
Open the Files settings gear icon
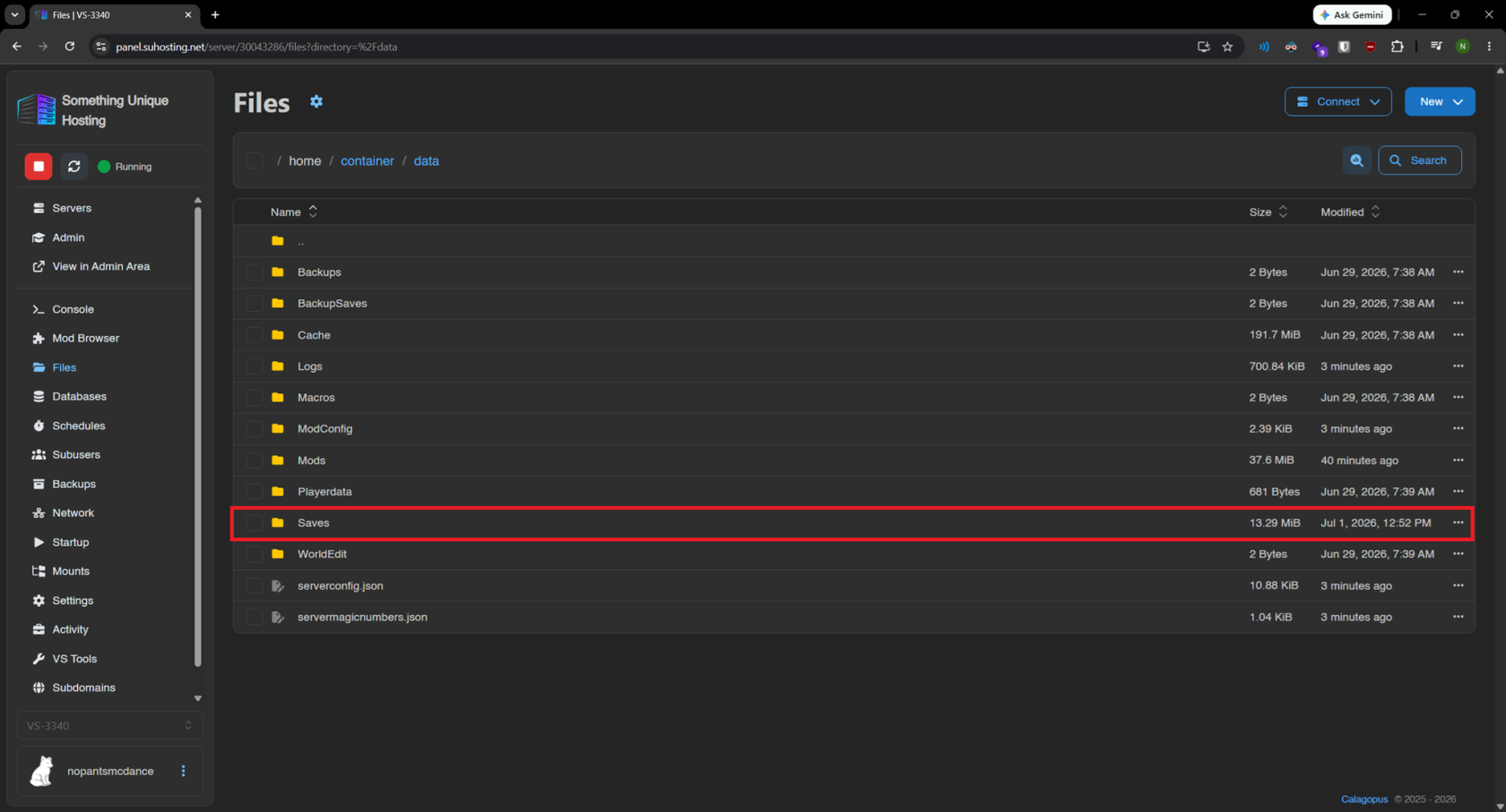(316, 101)
